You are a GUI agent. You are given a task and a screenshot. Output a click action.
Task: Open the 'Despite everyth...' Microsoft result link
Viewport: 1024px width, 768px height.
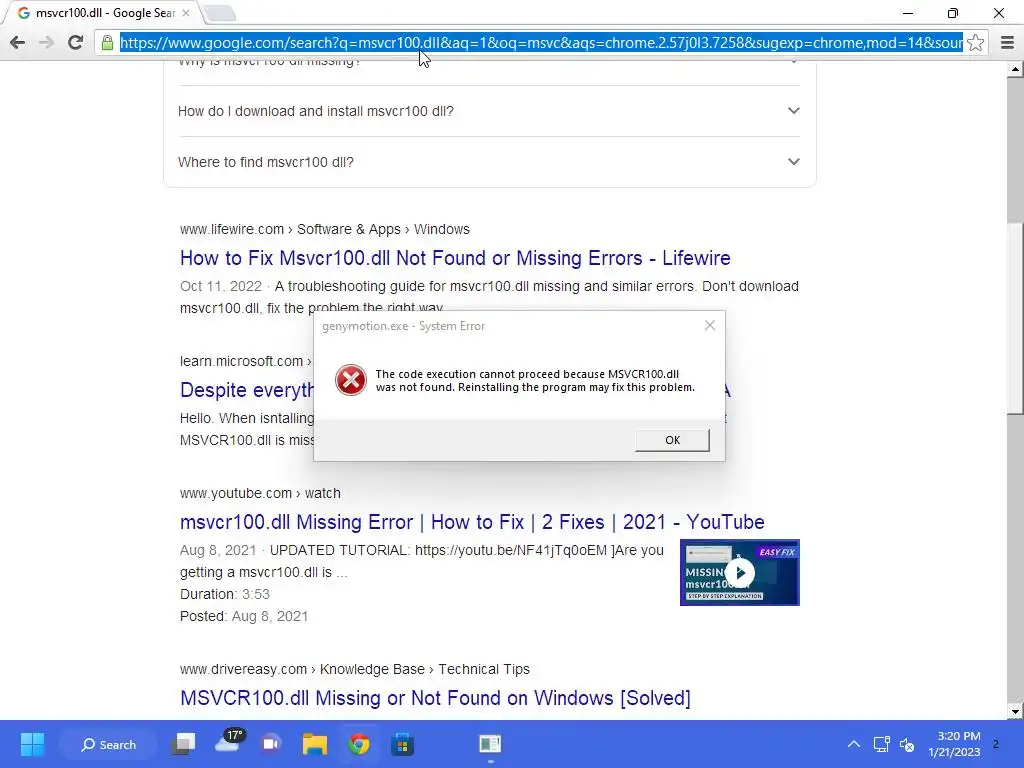click(247, 390)
